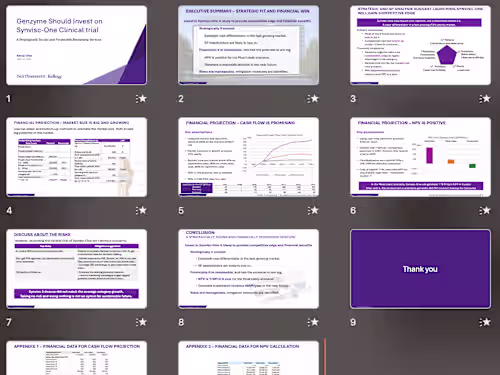The height and width of the screenshot is (375, 500).
Task: Click transition star icon under slide 6
Action: click(485, 210)
